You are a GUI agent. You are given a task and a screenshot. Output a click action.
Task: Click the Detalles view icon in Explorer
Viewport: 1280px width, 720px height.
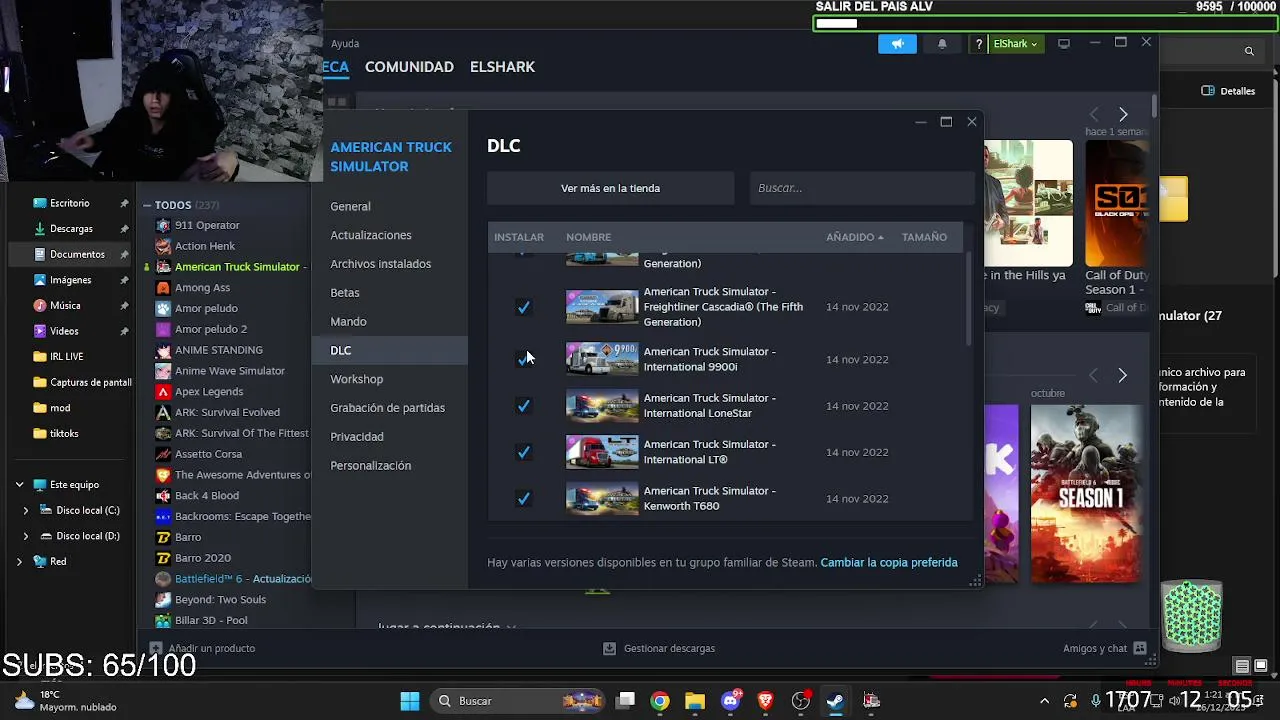1208,91
